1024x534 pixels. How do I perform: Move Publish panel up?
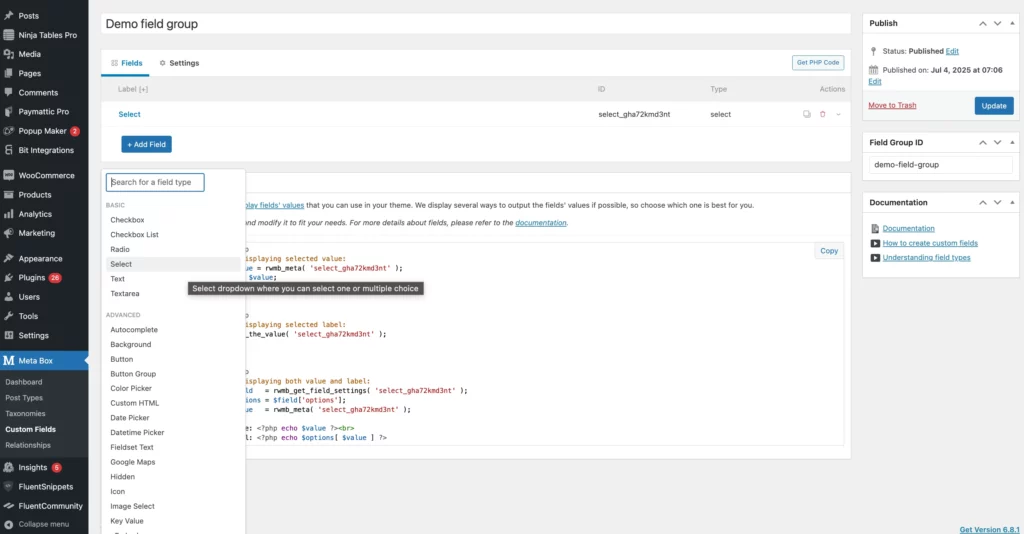[982, 24]
